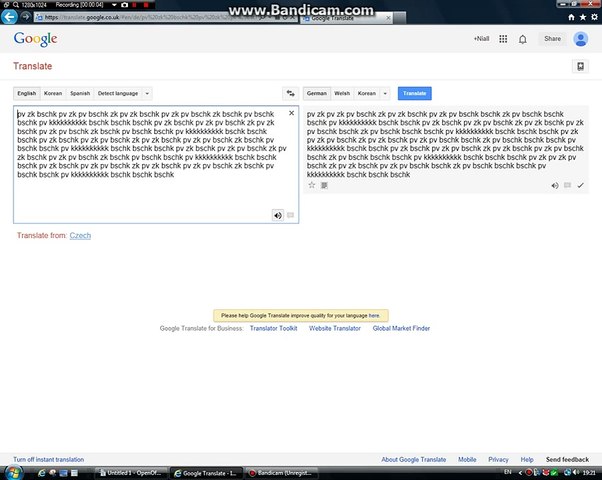This screenshot has height=480, width=602.
Task: Click the taskbar clock 19:21
Action: pyautogui.click(x=589, y=472)
